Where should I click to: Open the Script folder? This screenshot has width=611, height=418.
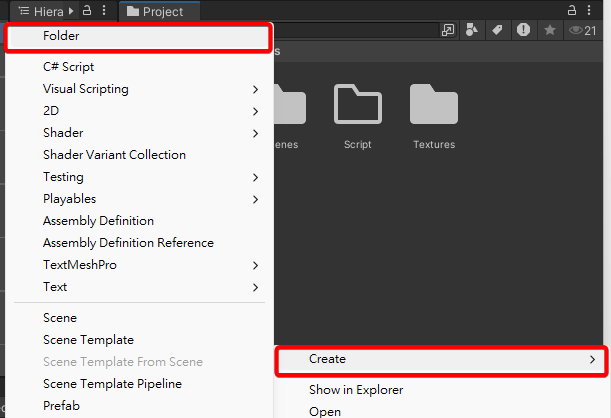pos(357,117)
